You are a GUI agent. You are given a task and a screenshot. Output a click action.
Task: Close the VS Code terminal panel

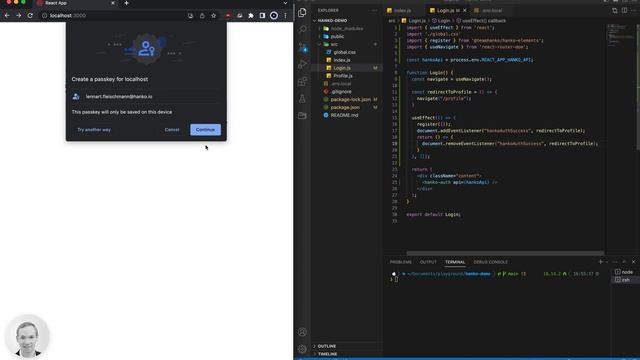coord(633,262)
